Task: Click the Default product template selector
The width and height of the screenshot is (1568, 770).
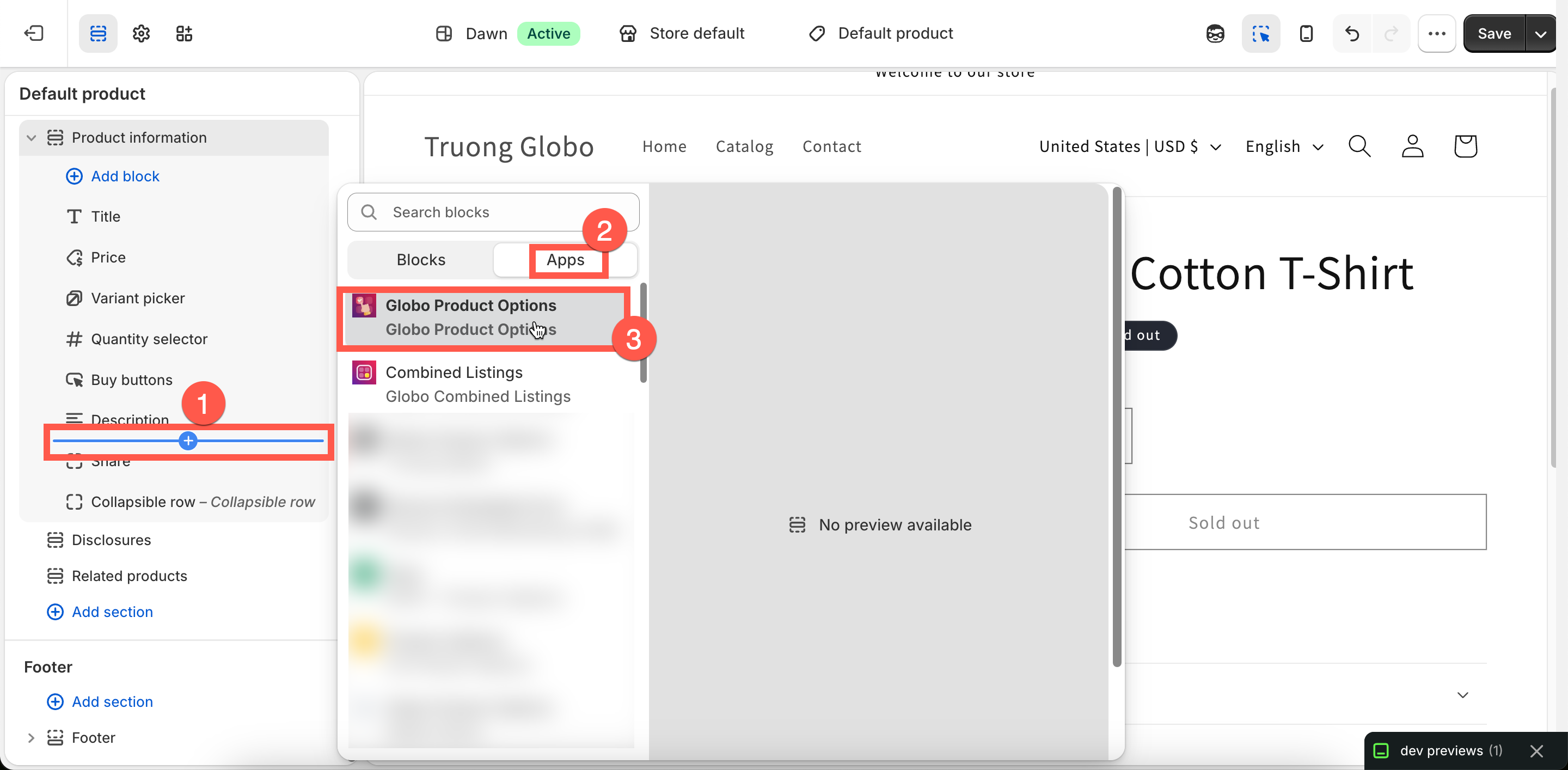Action: click(x=881, y=33)
